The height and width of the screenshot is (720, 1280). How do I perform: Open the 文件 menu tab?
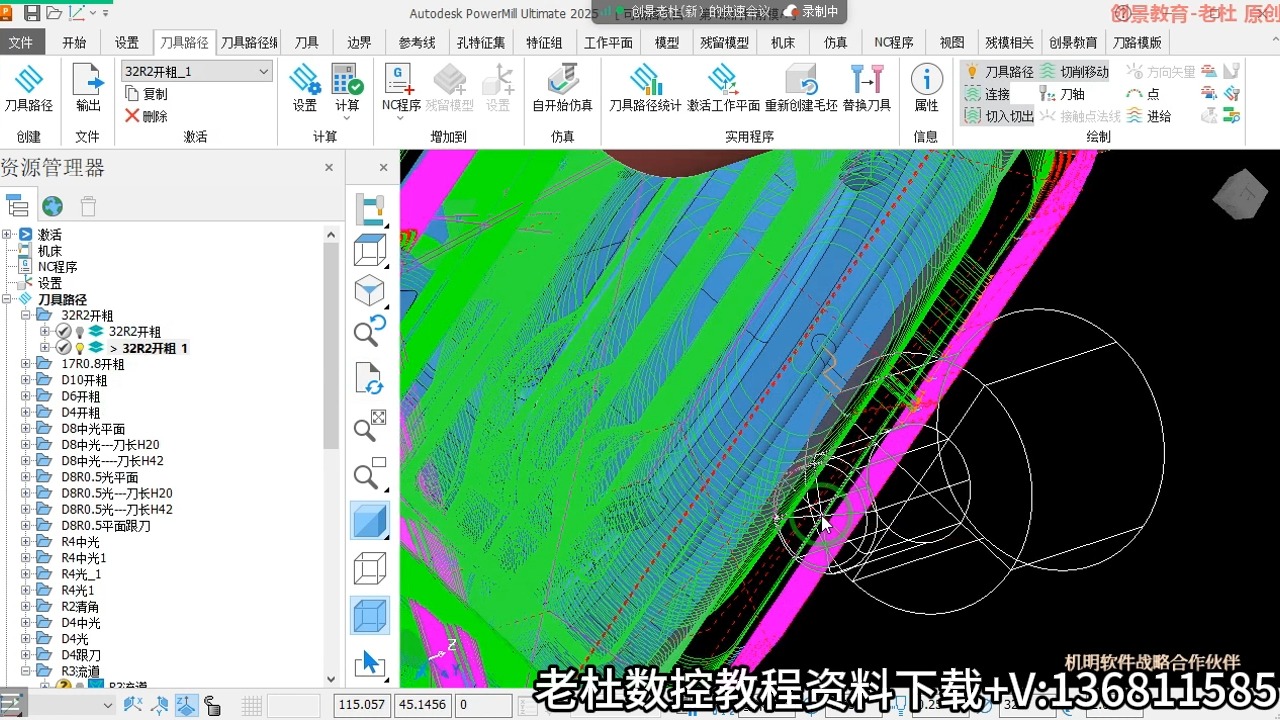tap(20, 43)
